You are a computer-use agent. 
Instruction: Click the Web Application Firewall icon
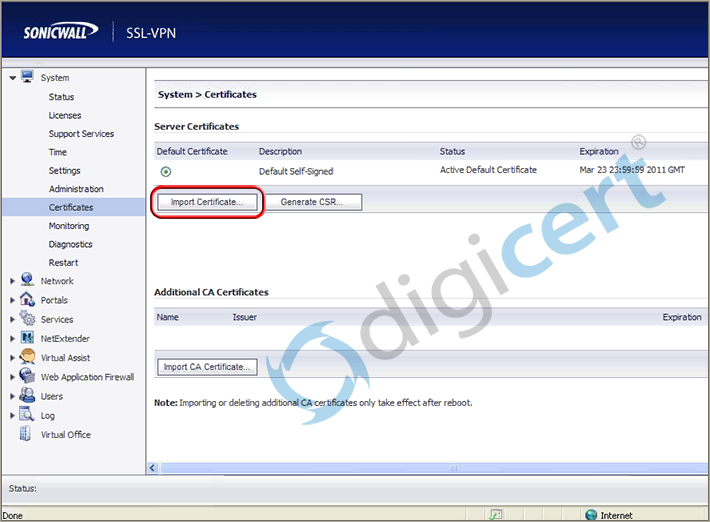click(x=28, y=377)
